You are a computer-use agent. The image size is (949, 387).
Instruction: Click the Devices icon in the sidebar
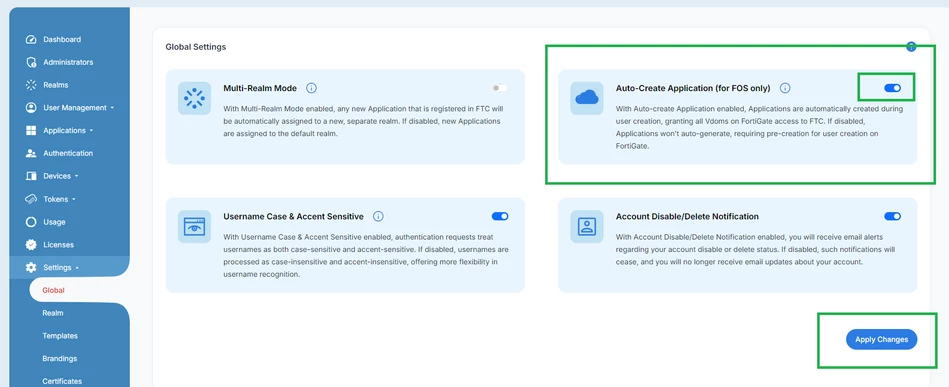(31, 176)
